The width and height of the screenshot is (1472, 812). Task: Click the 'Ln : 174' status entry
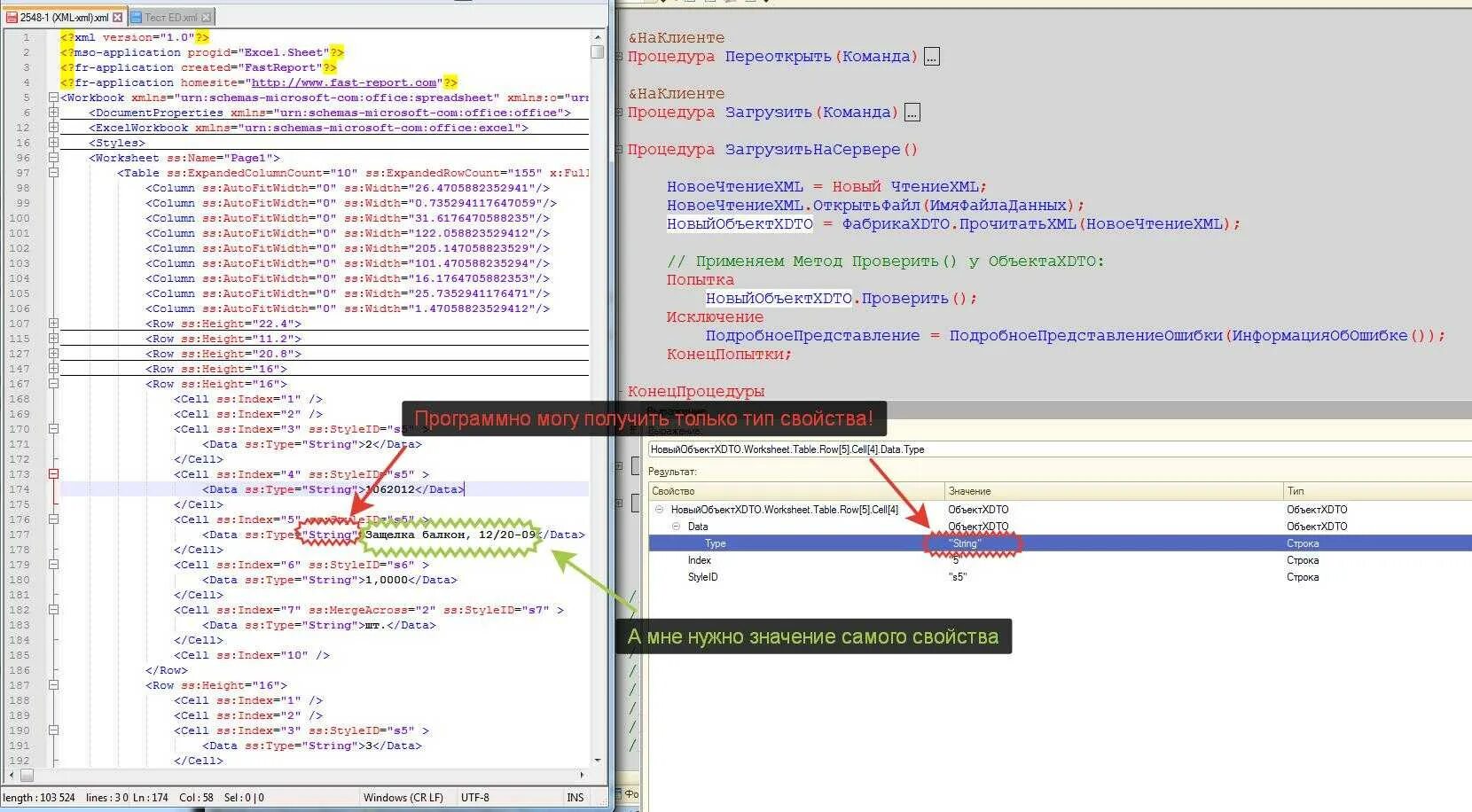pyautogui.click(x=151, y=798)
